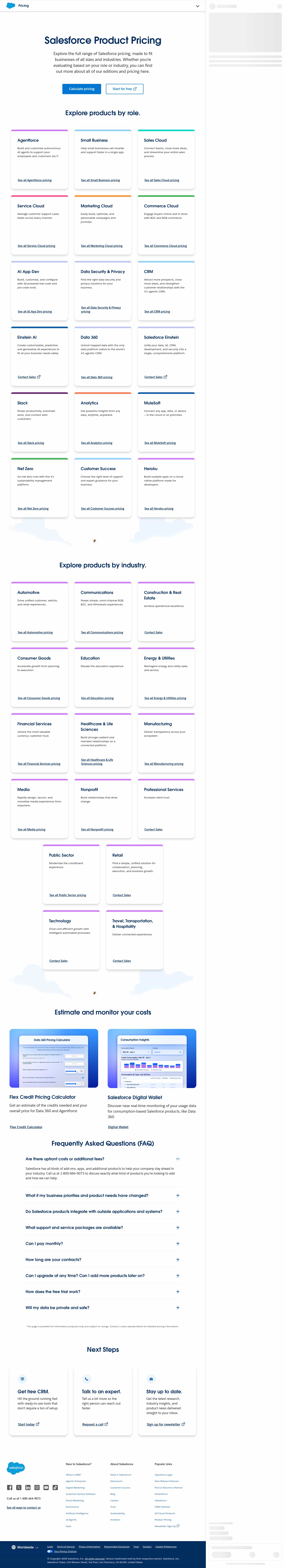Open the Salesforce Login footer link
The image size is (285, 1568).
tap(164, 1475)
